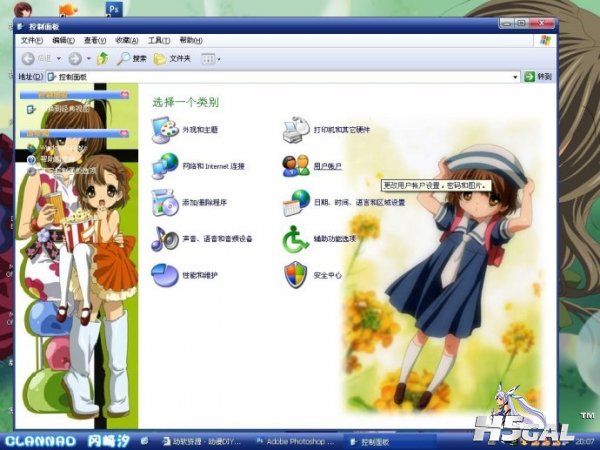Click the 用户帐户 link
The image size is (600, 450).
(327, 165)
